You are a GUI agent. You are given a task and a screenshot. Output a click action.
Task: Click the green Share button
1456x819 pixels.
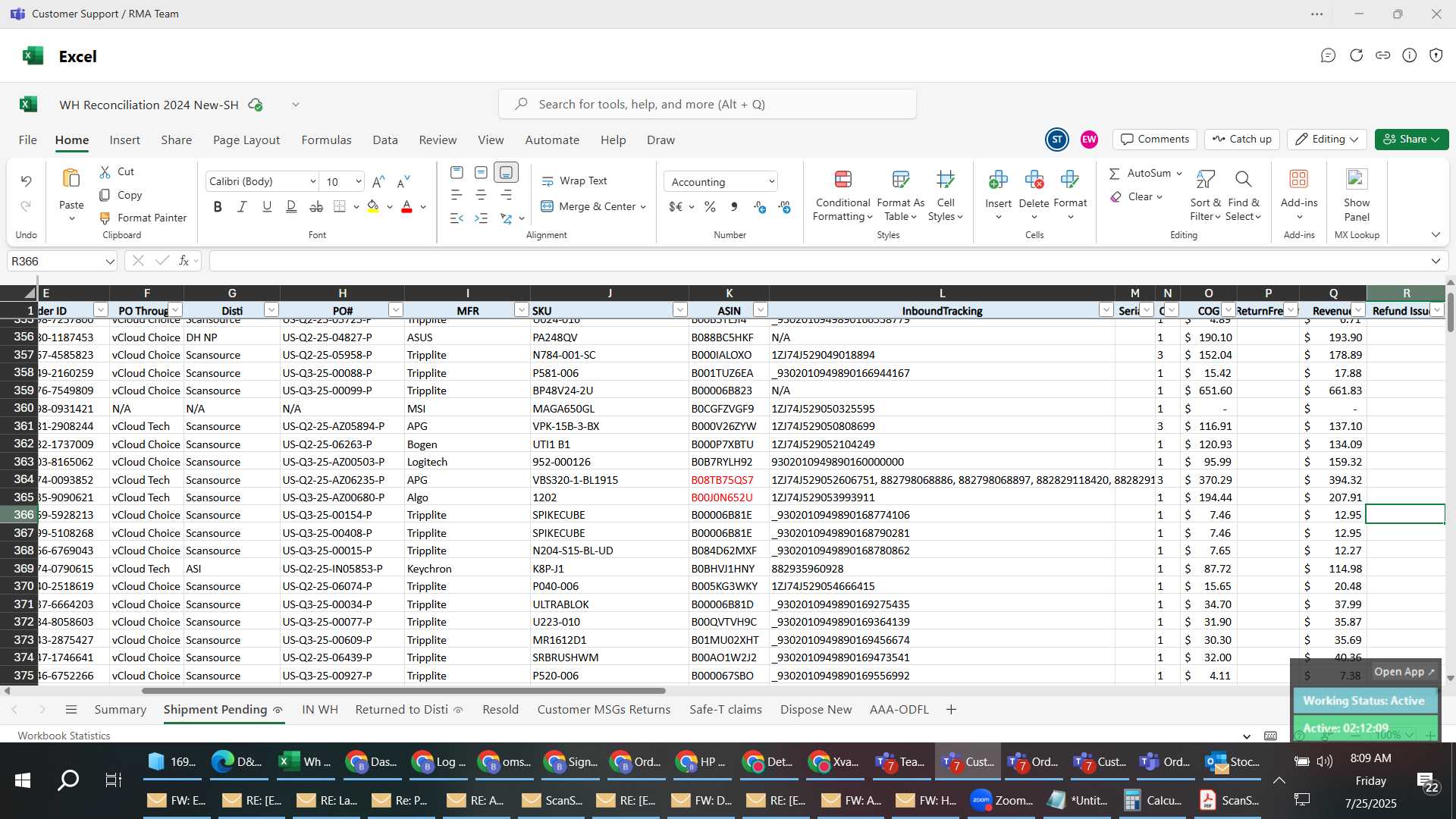pos(1411,139)
